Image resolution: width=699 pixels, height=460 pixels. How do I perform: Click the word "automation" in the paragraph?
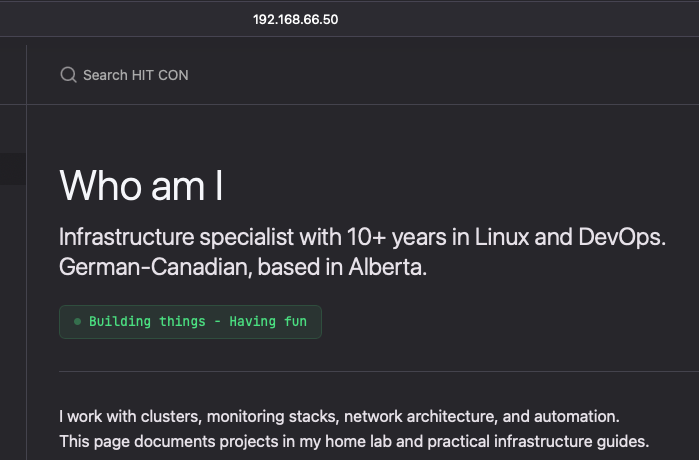577,415
